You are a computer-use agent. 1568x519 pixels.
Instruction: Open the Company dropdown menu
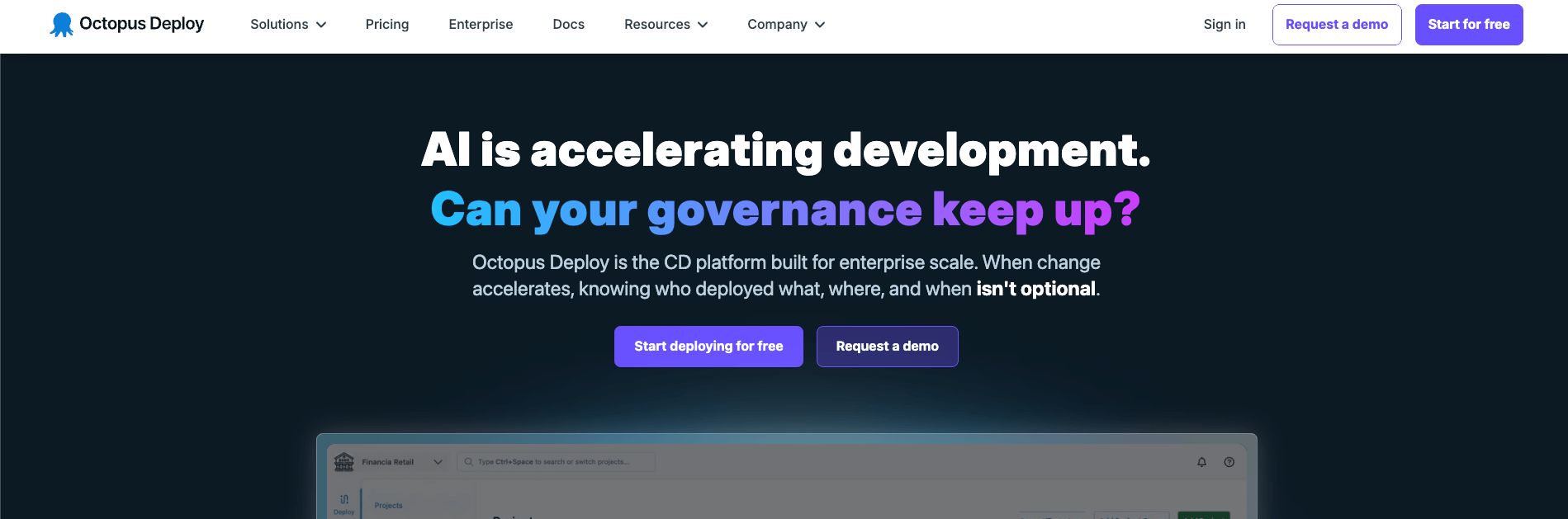786,25
